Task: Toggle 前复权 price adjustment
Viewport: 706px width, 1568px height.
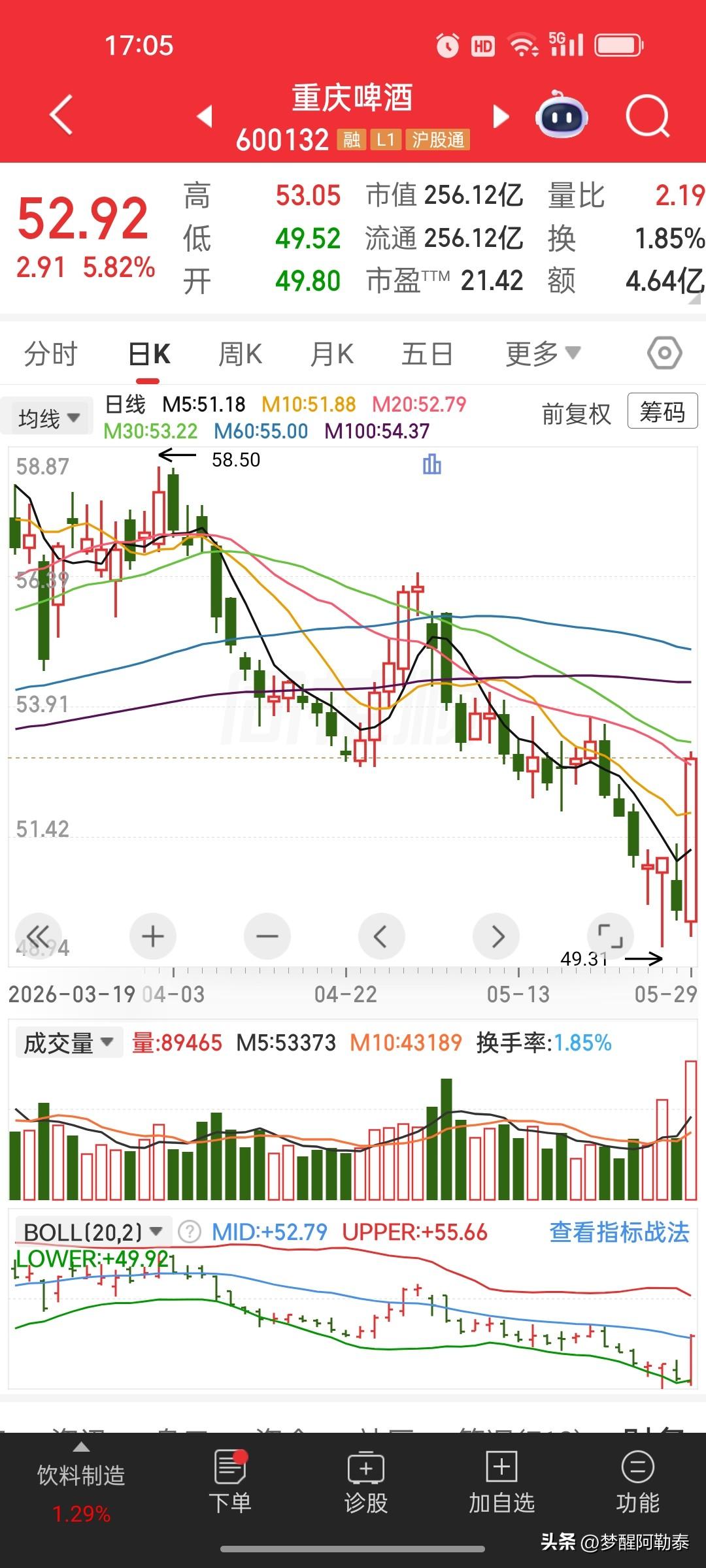Action: point(577,413)
